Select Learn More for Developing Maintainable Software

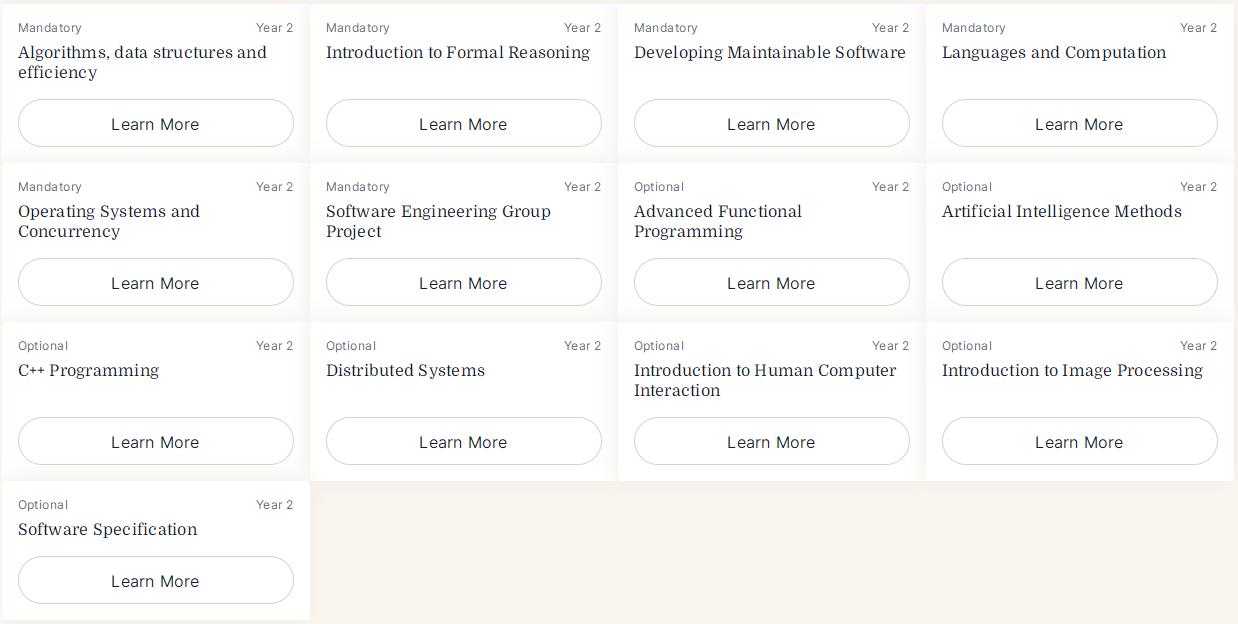pos(772,123)
